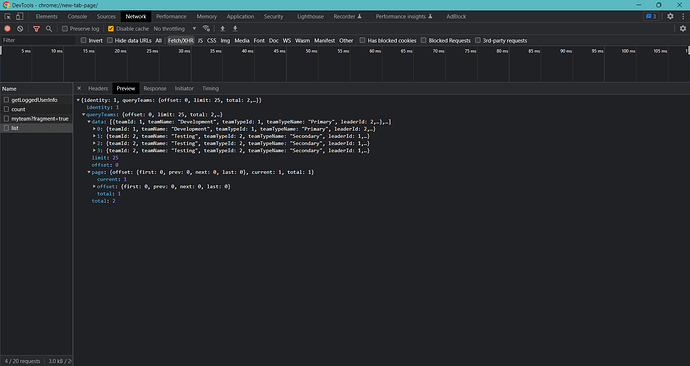Close the request details pane
690x366 pixels.
79,88
